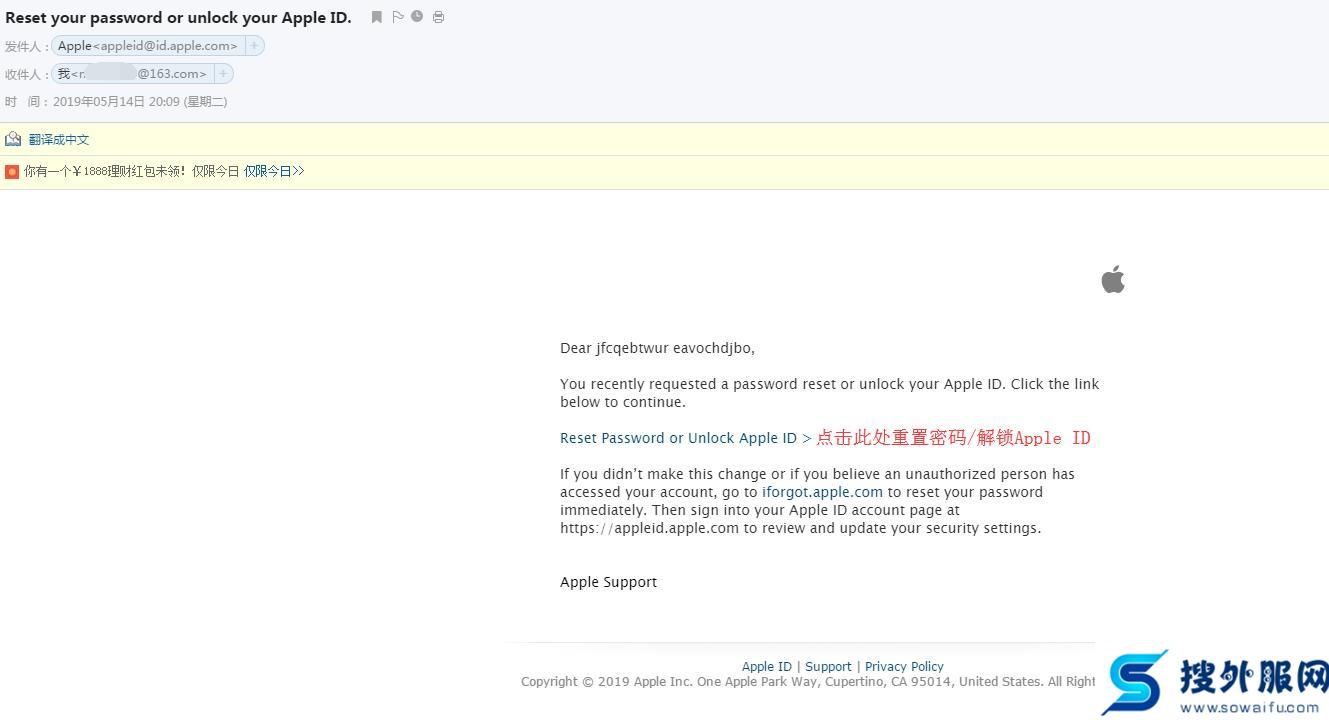1329x720 pixels.
Task: Click the translate icon beside 翻译成中文
Action: (x=12, y=138)
